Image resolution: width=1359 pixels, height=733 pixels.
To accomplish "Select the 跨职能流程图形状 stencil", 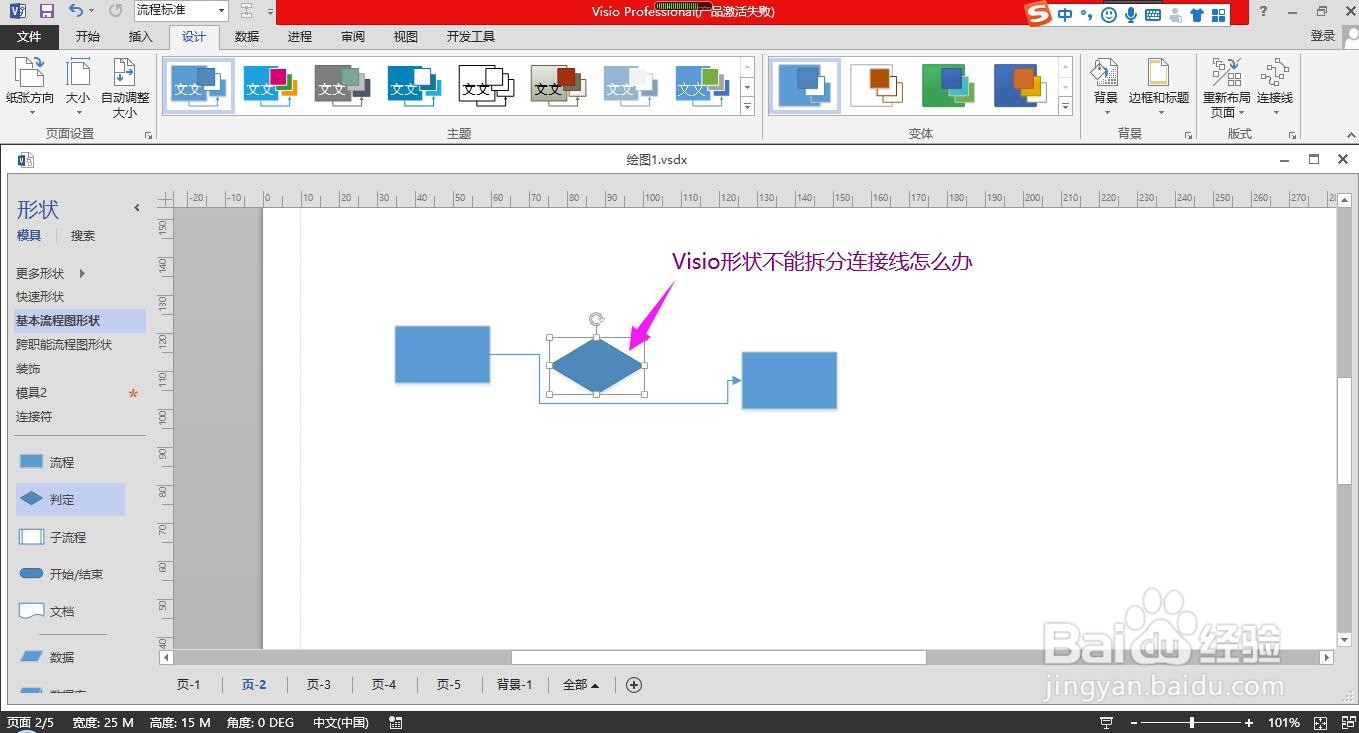I will click(x=64, y=345).
